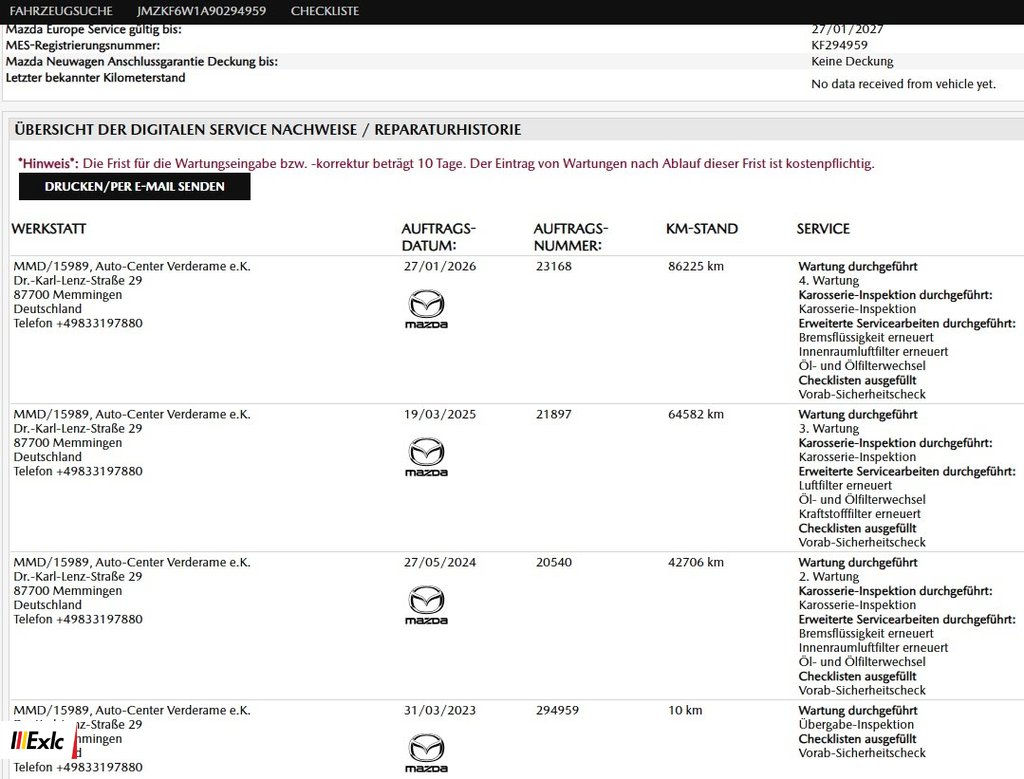Click the ÜBERSICHT DER DIGITALEN SERVICE NACHWEISE heading
The height and width of the screenshot is (779, 1024).
268,129
